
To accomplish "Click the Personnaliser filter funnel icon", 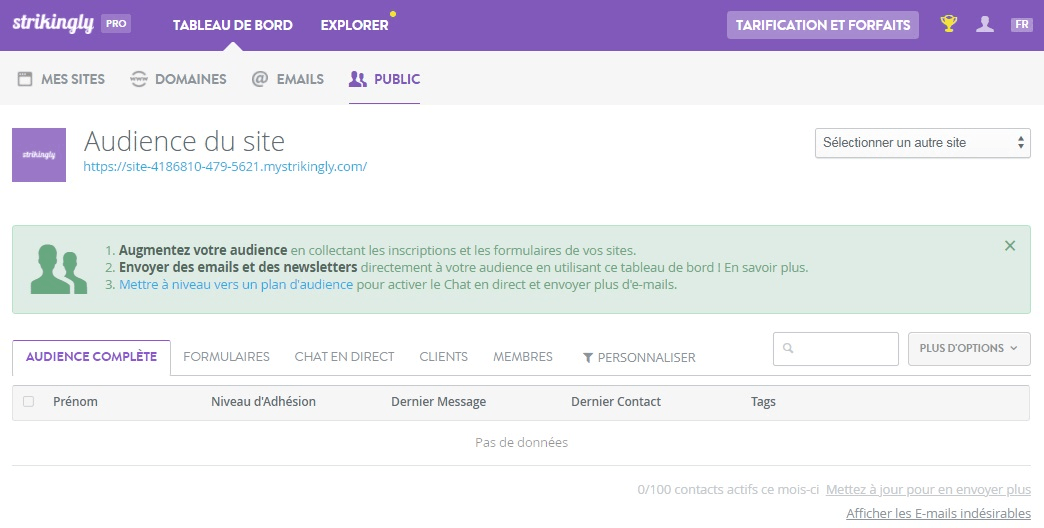I will [x=588, y=358].
